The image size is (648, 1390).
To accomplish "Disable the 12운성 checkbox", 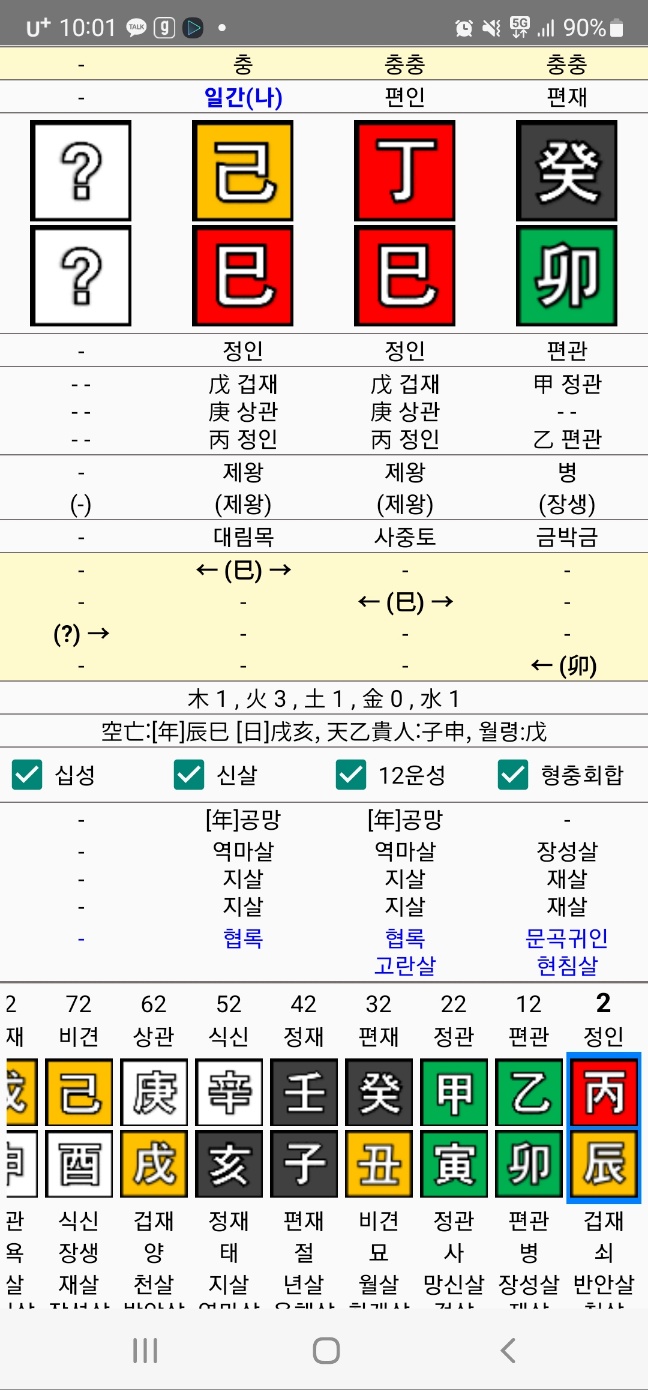I will [x=351, y=774].
